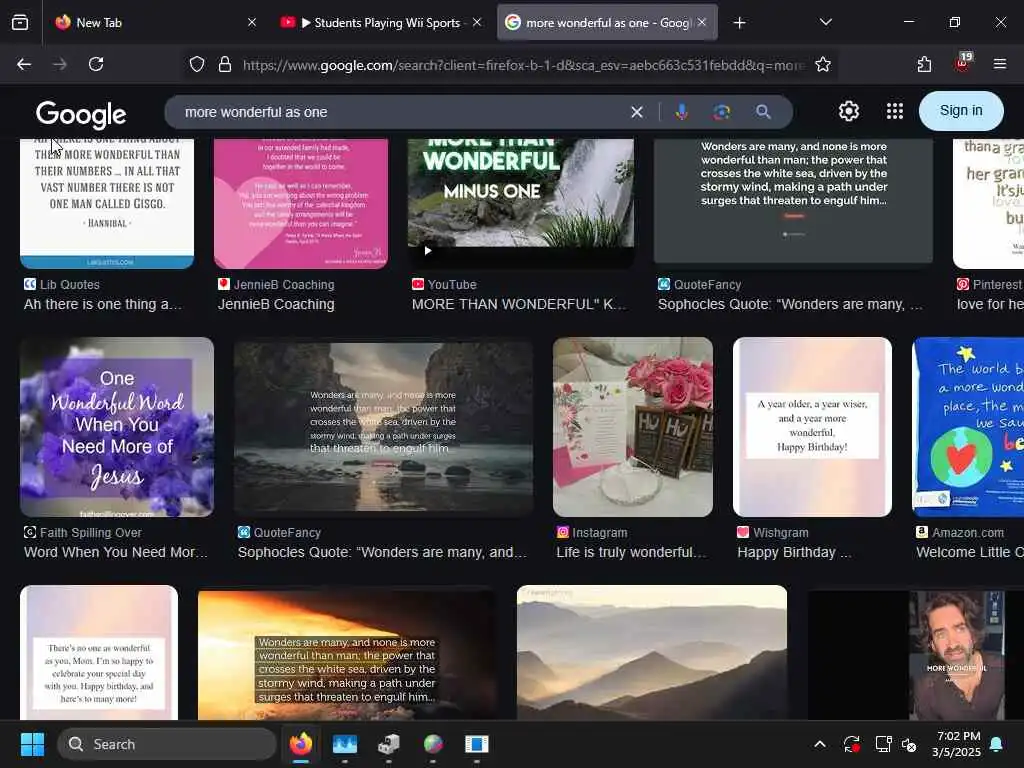Follow Word When You Need More link
Screen dimensions: 1024x768
[116, 552]
